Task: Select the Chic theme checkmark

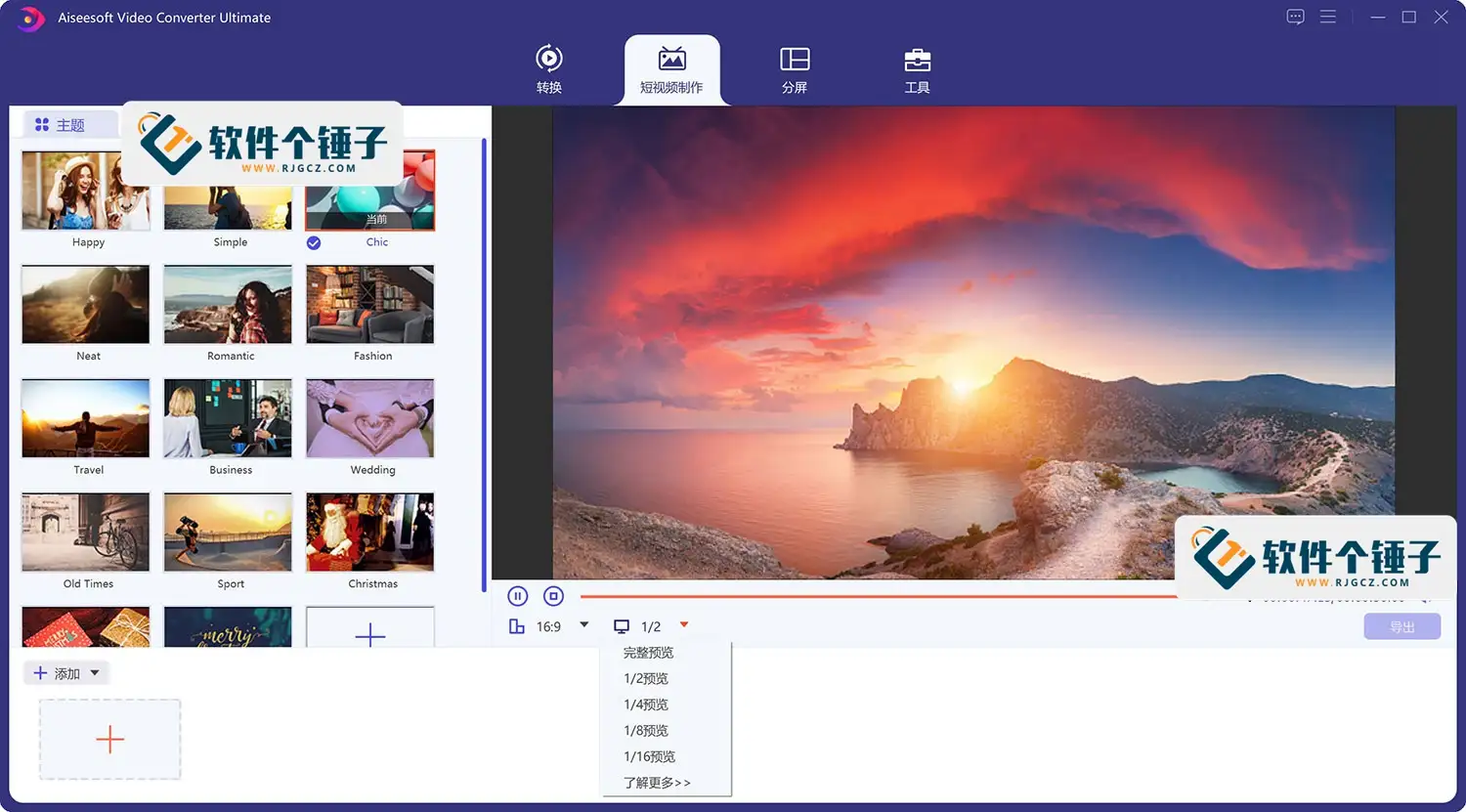Action: point(313,242)
